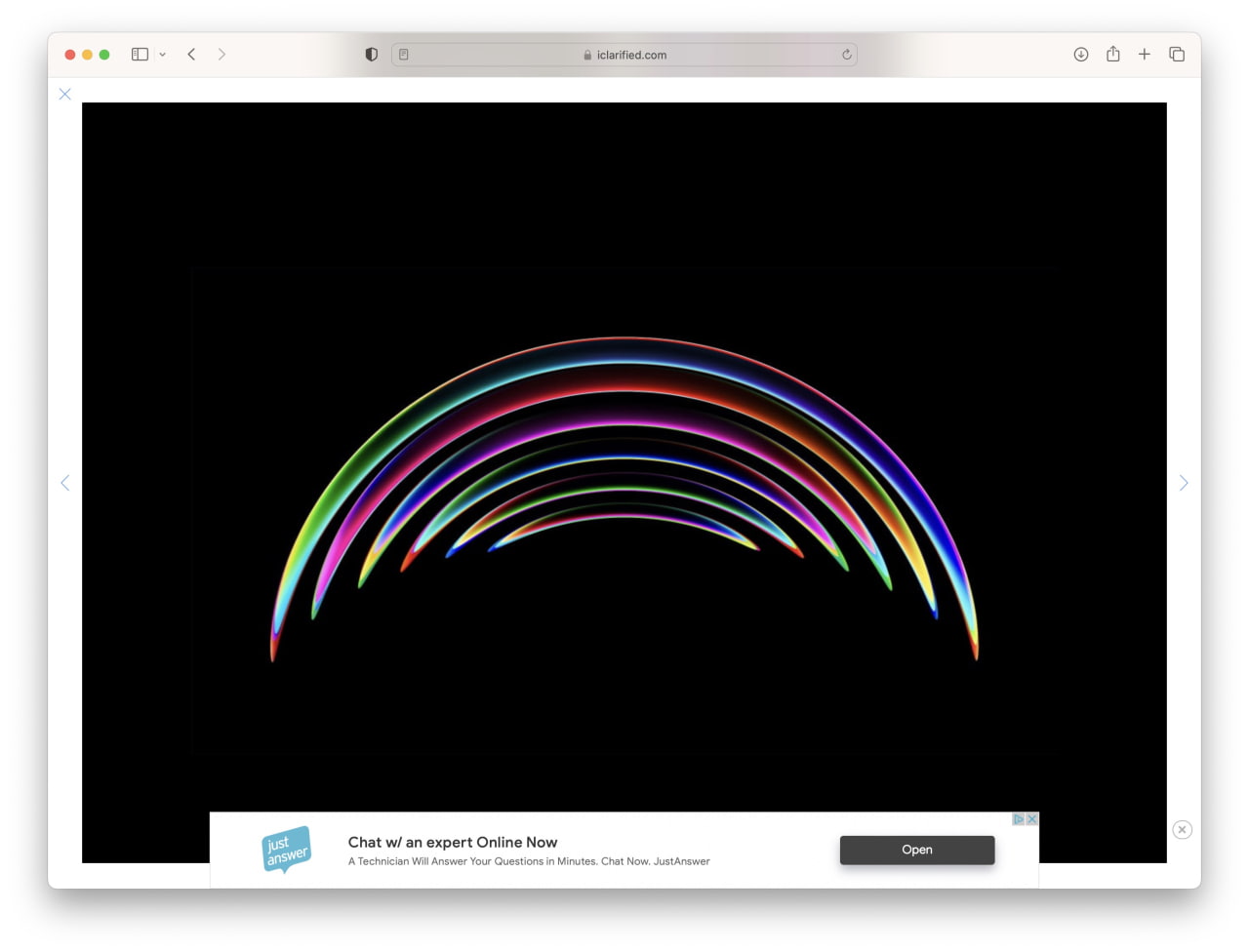Show the Downloads list
Image resolution: width=1249 pixels, height=952 pixels.
click(x=1080, y=54)
